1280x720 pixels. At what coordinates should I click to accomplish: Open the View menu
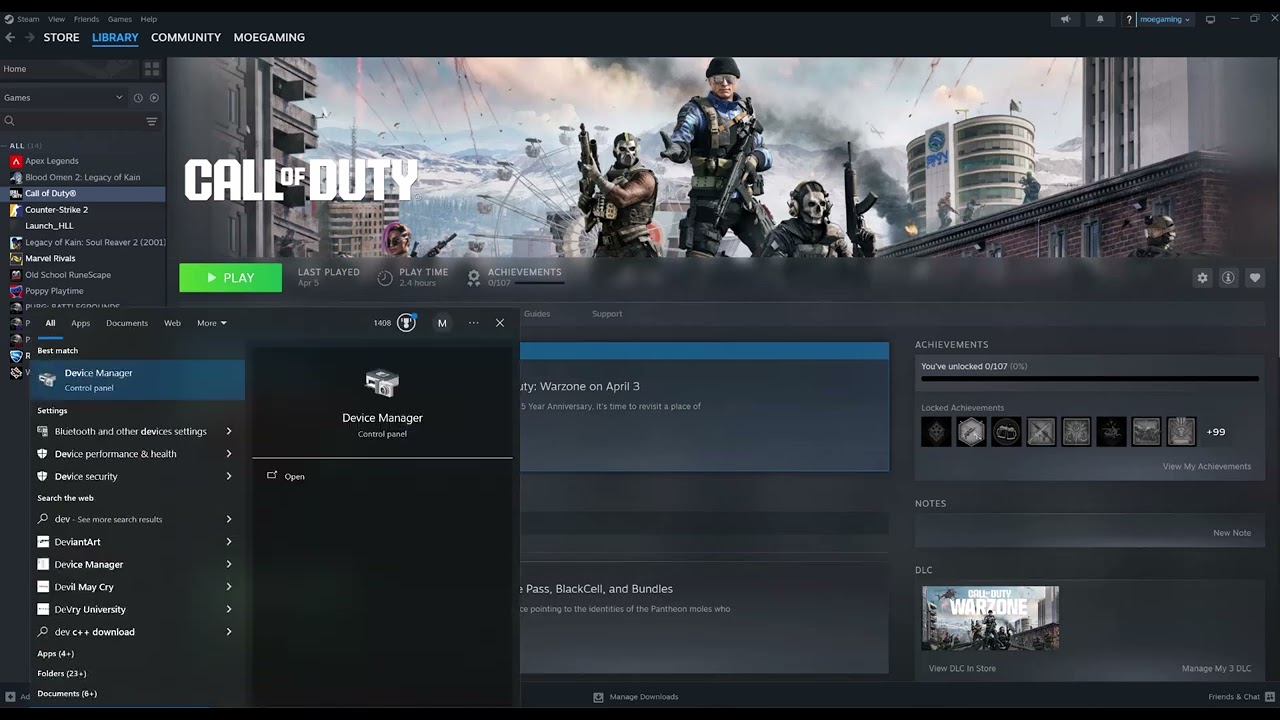pos(57,19)
